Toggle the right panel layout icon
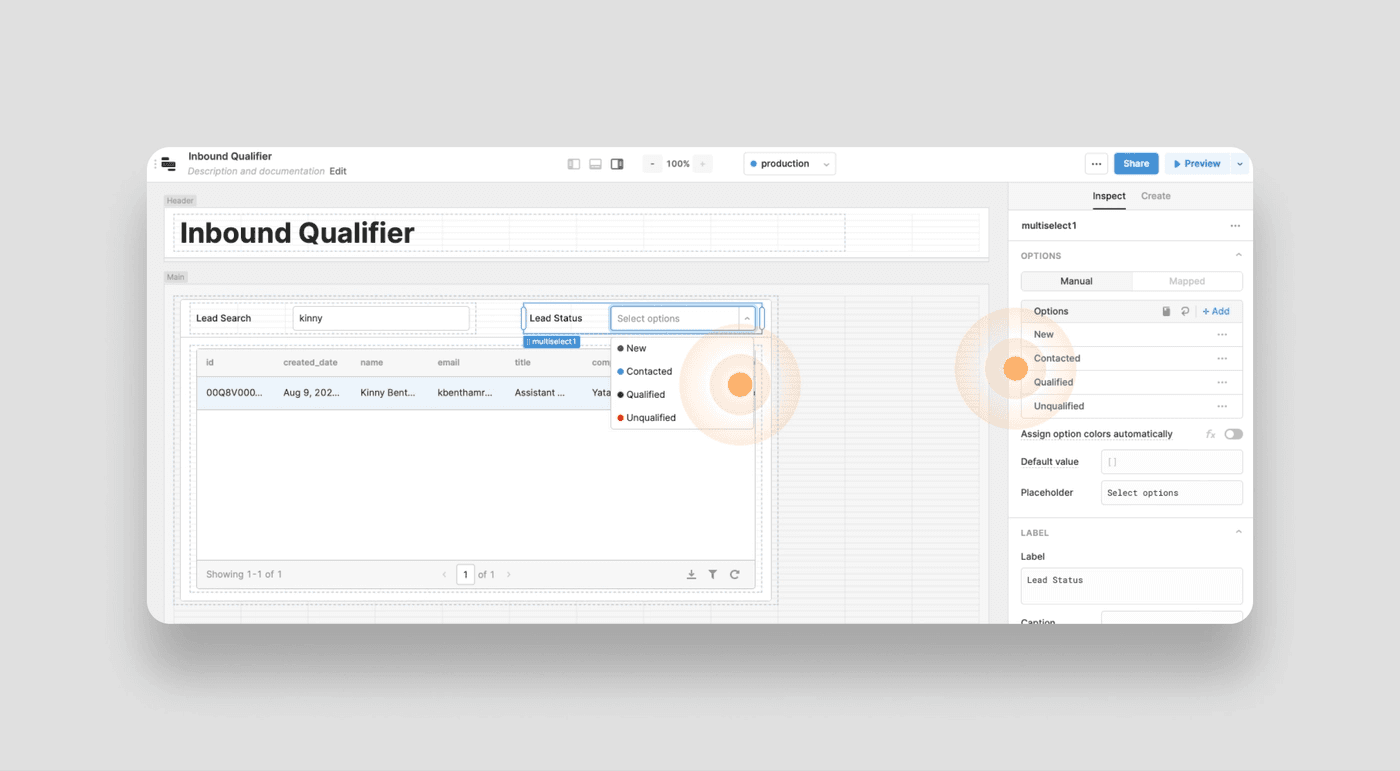 (x=617, y=164)
